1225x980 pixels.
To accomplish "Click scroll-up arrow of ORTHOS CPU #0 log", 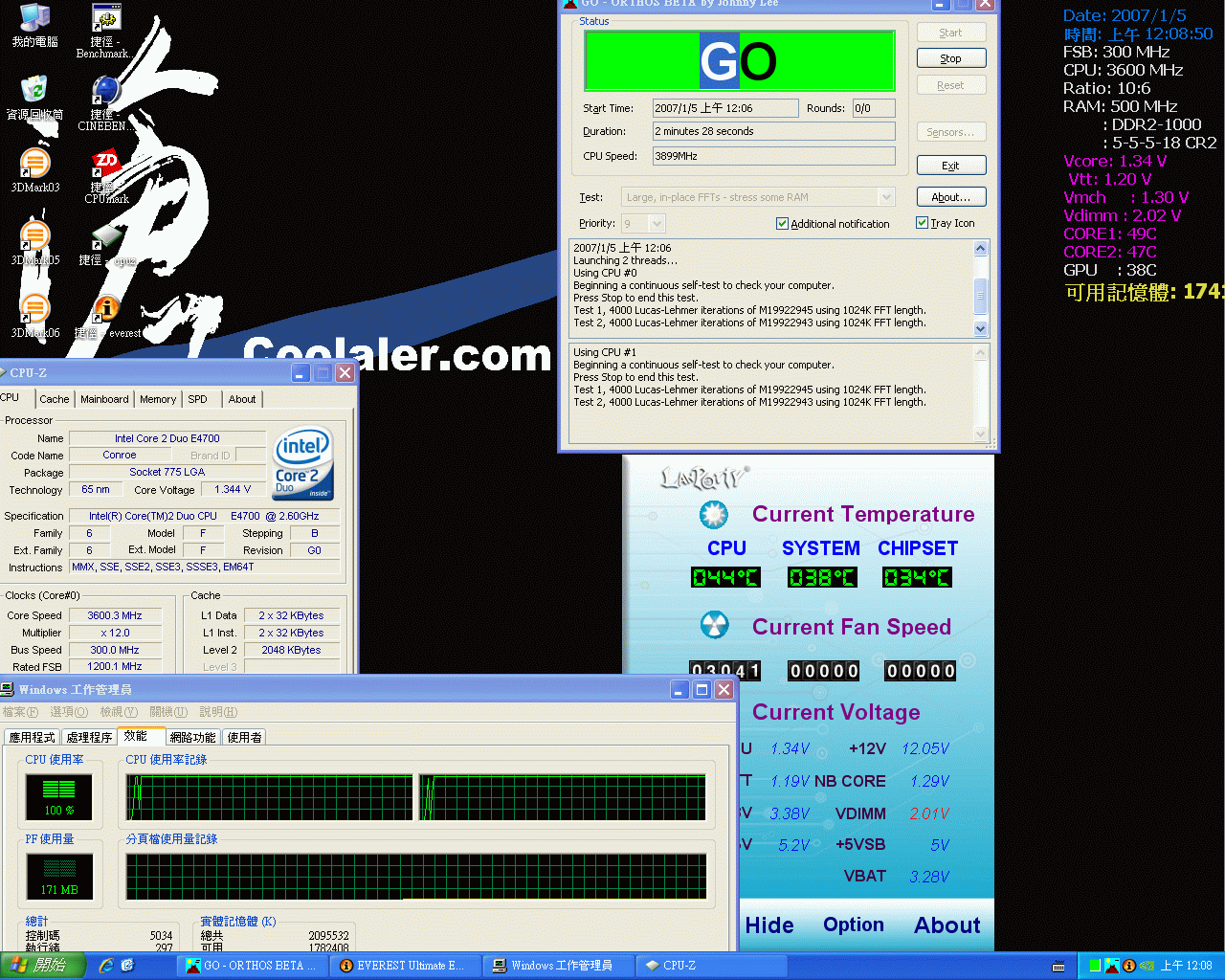I will pos(980,249).
